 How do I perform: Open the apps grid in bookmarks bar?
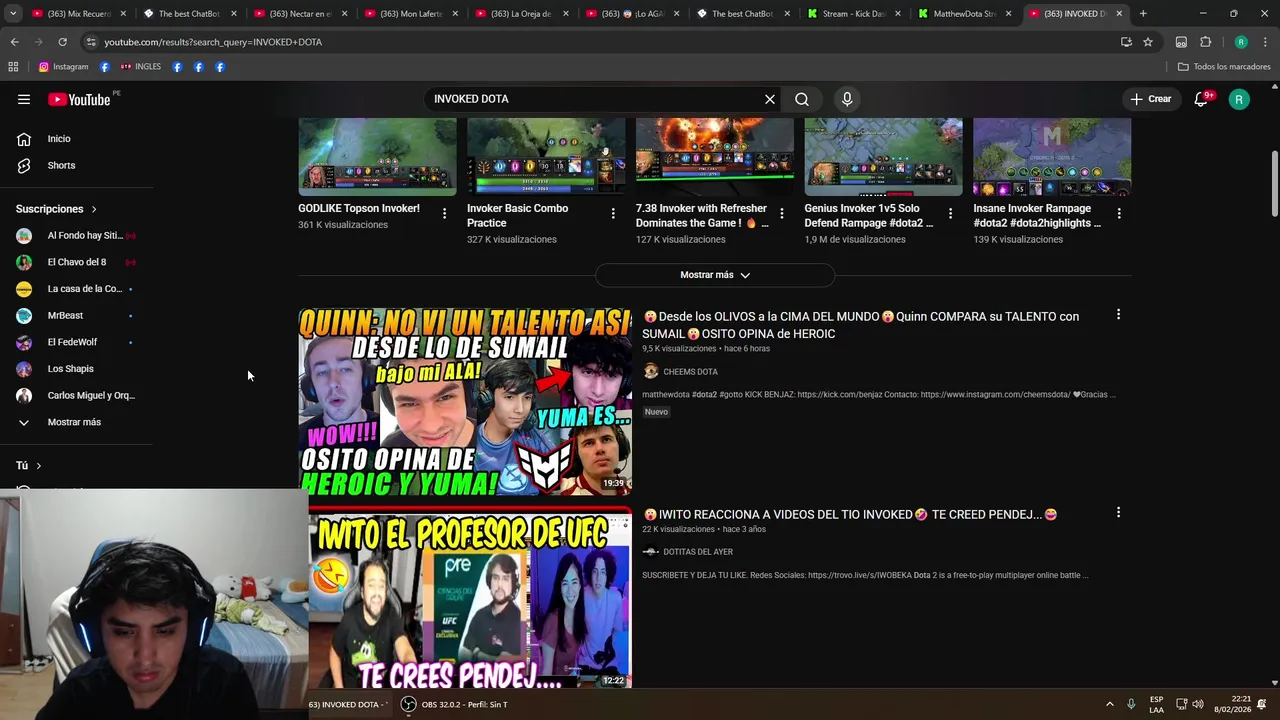click(x=13, y=67)
